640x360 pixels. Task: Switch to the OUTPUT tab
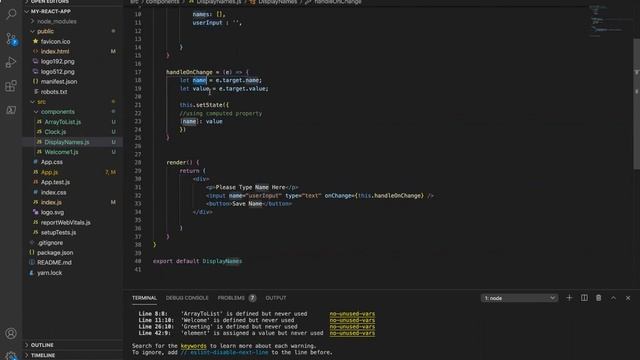point(276,298)
